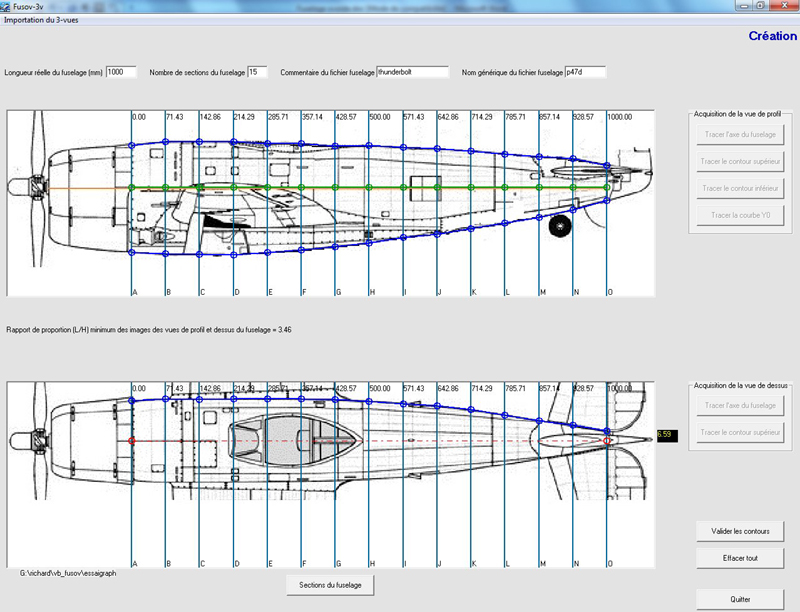The image size is (800, 612).
Task: Click section letter "A" under the profile view
Action: (135, 292)
